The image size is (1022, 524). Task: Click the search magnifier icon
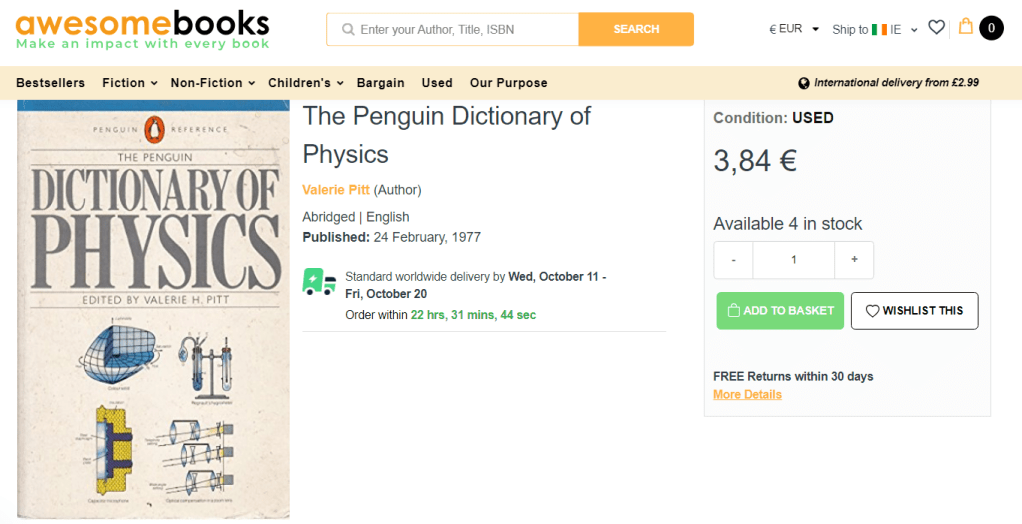[x=348, y=30]
